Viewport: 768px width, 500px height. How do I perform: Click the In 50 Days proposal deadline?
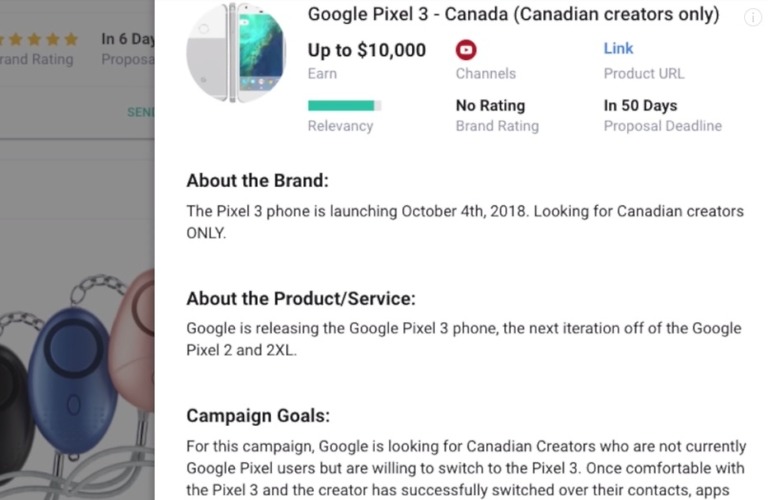640,105
